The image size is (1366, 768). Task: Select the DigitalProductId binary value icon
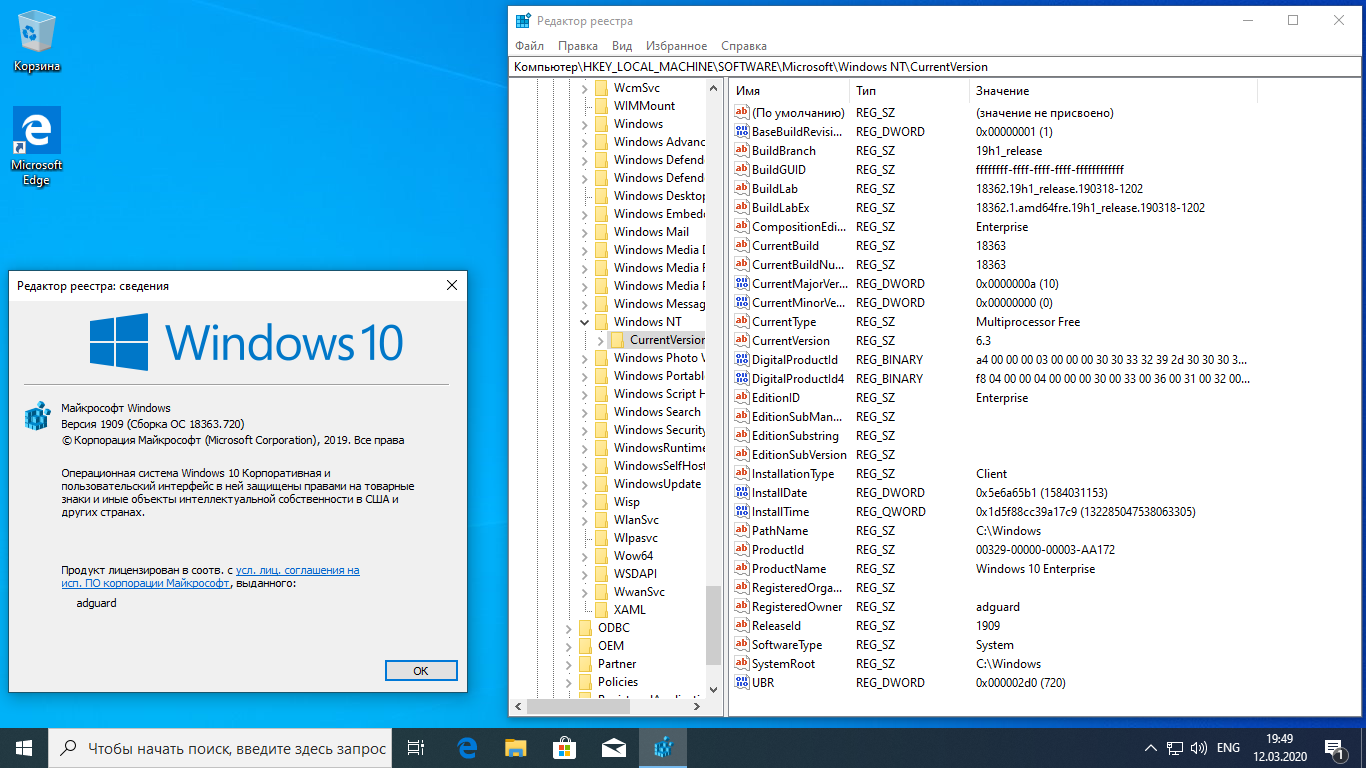point(742,360)
